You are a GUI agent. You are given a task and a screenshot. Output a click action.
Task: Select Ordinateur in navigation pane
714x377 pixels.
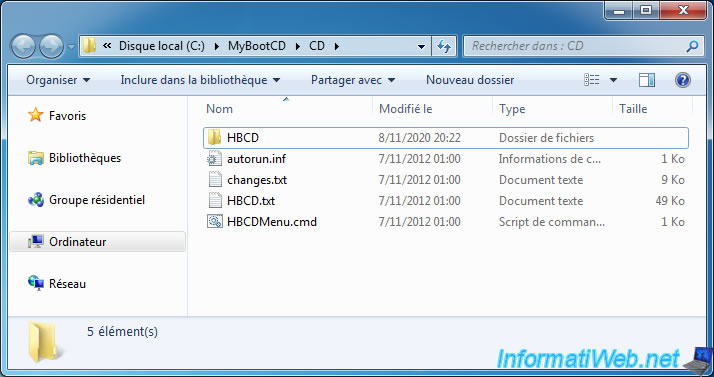[77, 242]
